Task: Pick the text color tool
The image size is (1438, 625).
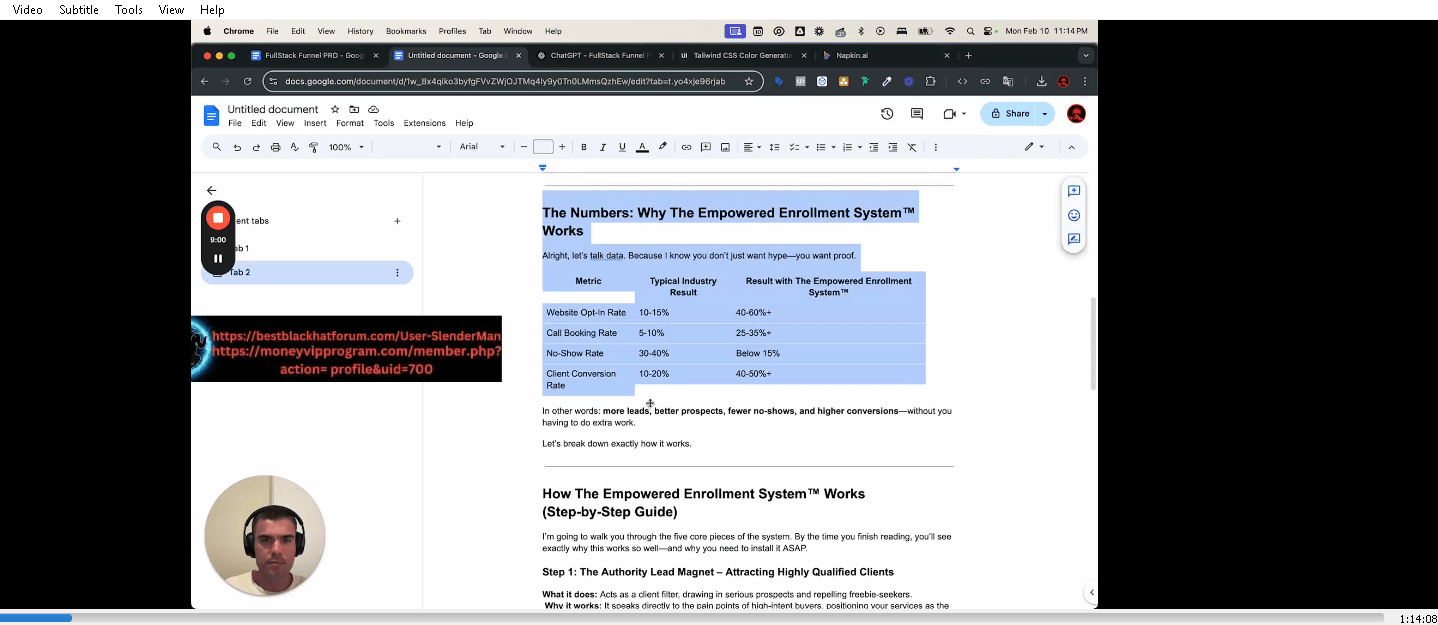Action: point(642,147)
